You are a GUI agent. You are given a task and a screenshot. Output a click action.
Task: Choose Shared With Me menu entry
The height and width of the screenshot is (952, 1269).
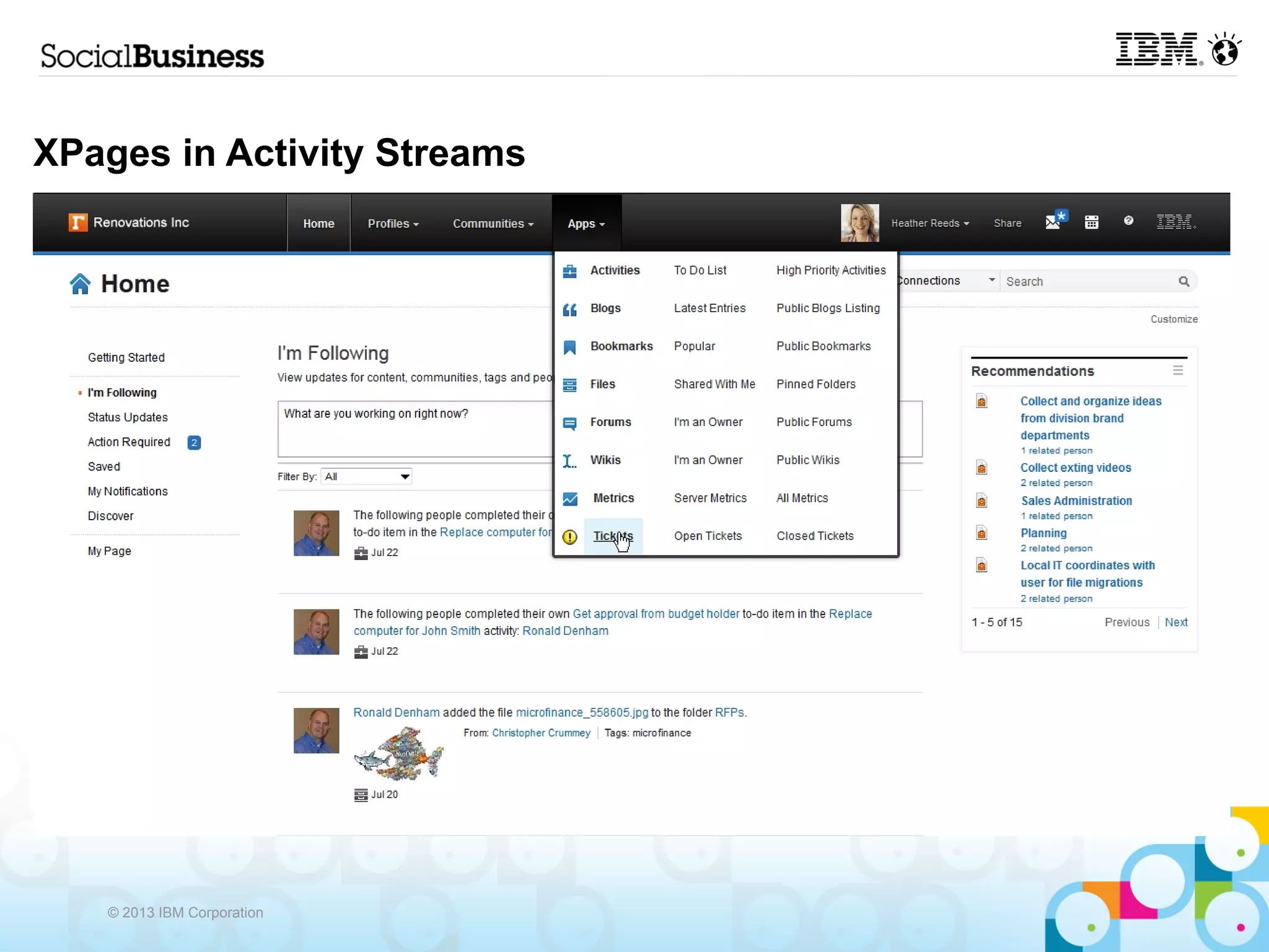[714, 384]
